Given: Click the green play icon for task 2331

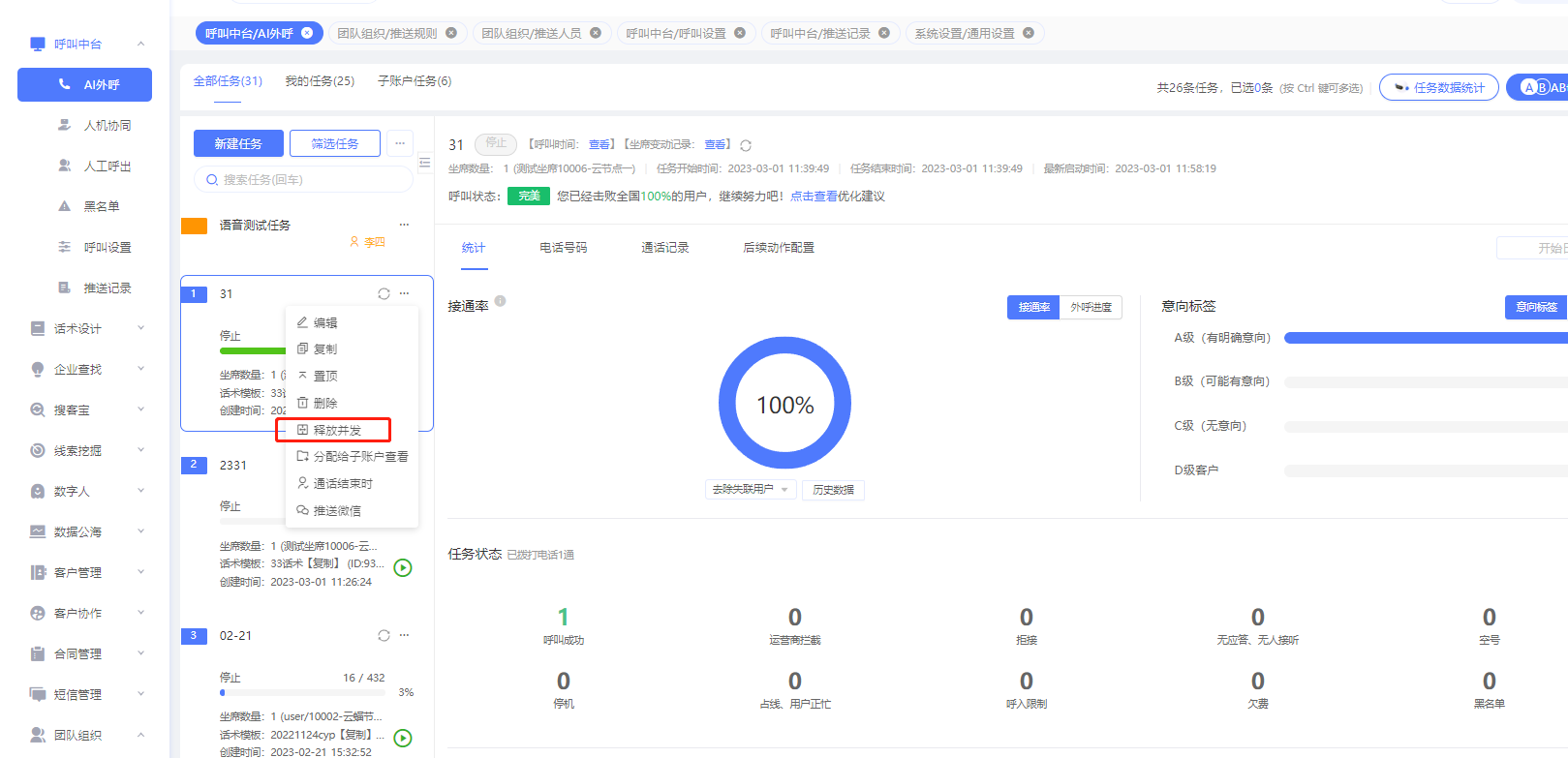Looking at the screenshot, I should point(403,568).
